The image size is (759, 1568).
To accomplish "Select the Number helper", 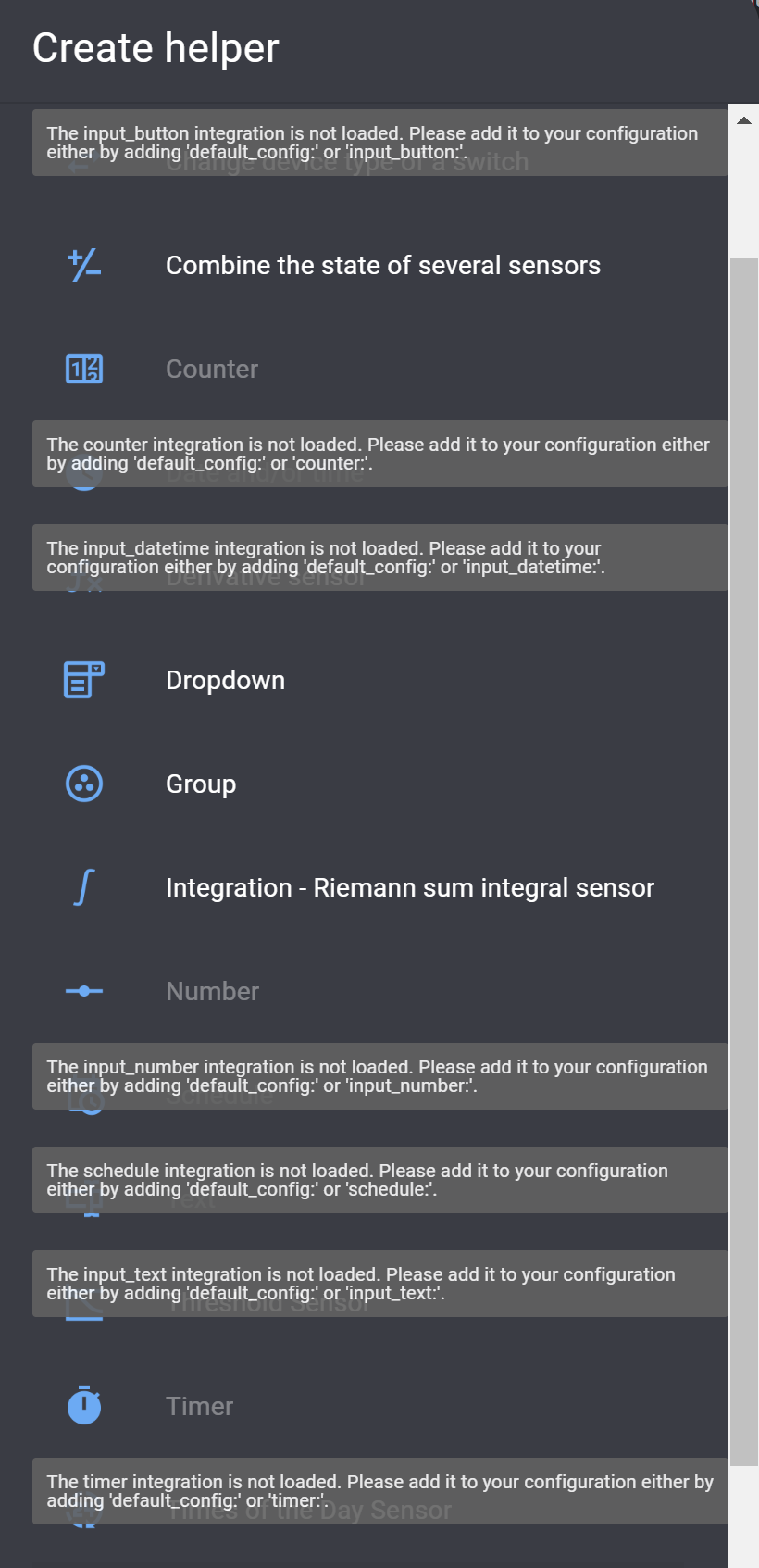I will pyautogui.click(x=212, y=990).
